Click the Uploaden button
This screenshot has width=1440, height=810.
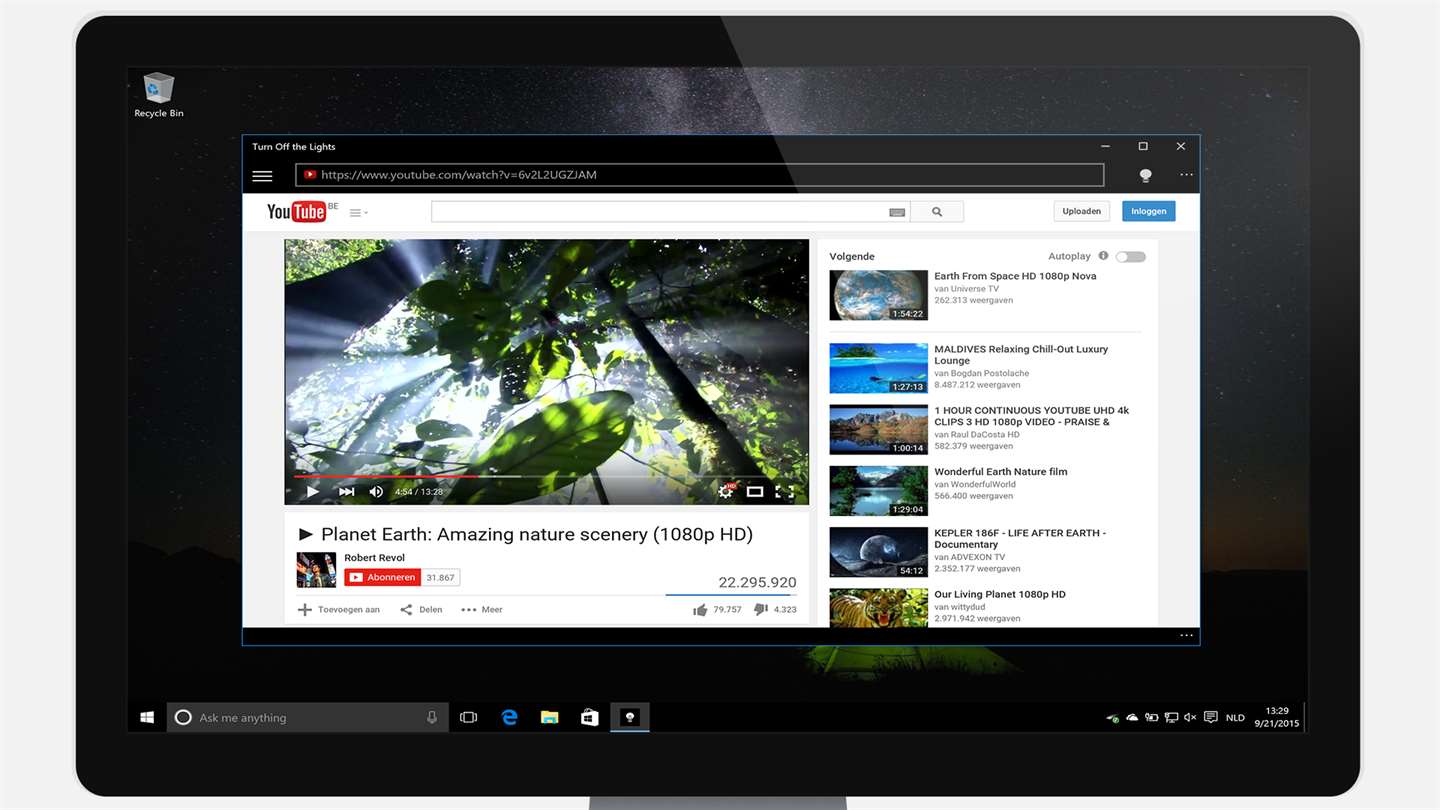[1082, 211]
